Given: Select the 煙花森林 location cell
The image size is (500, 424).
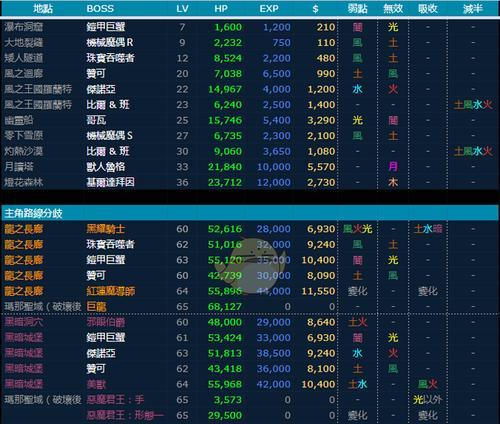Looking at the screenshot, I should pyautogui.click(x=24, y=182).
